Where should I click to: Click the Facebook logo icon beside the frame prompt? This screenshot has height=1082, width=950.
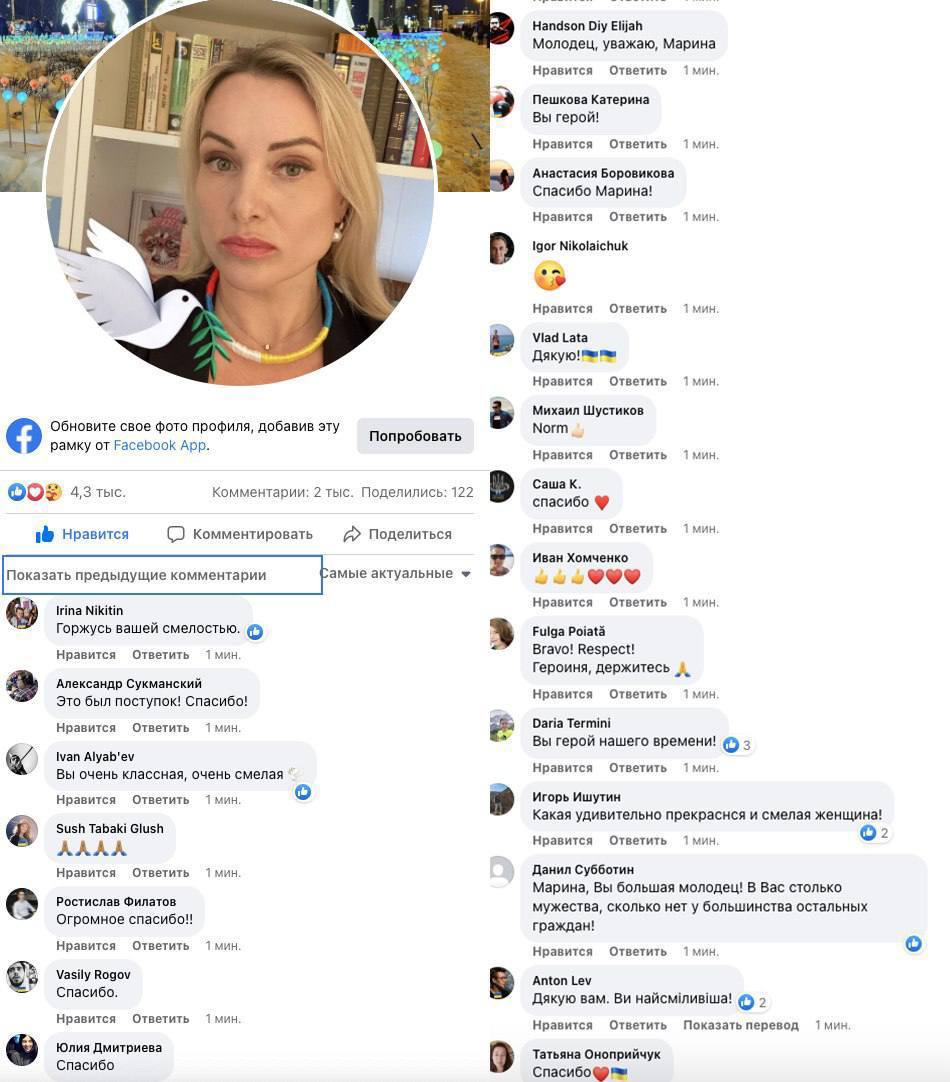point(24,436)
